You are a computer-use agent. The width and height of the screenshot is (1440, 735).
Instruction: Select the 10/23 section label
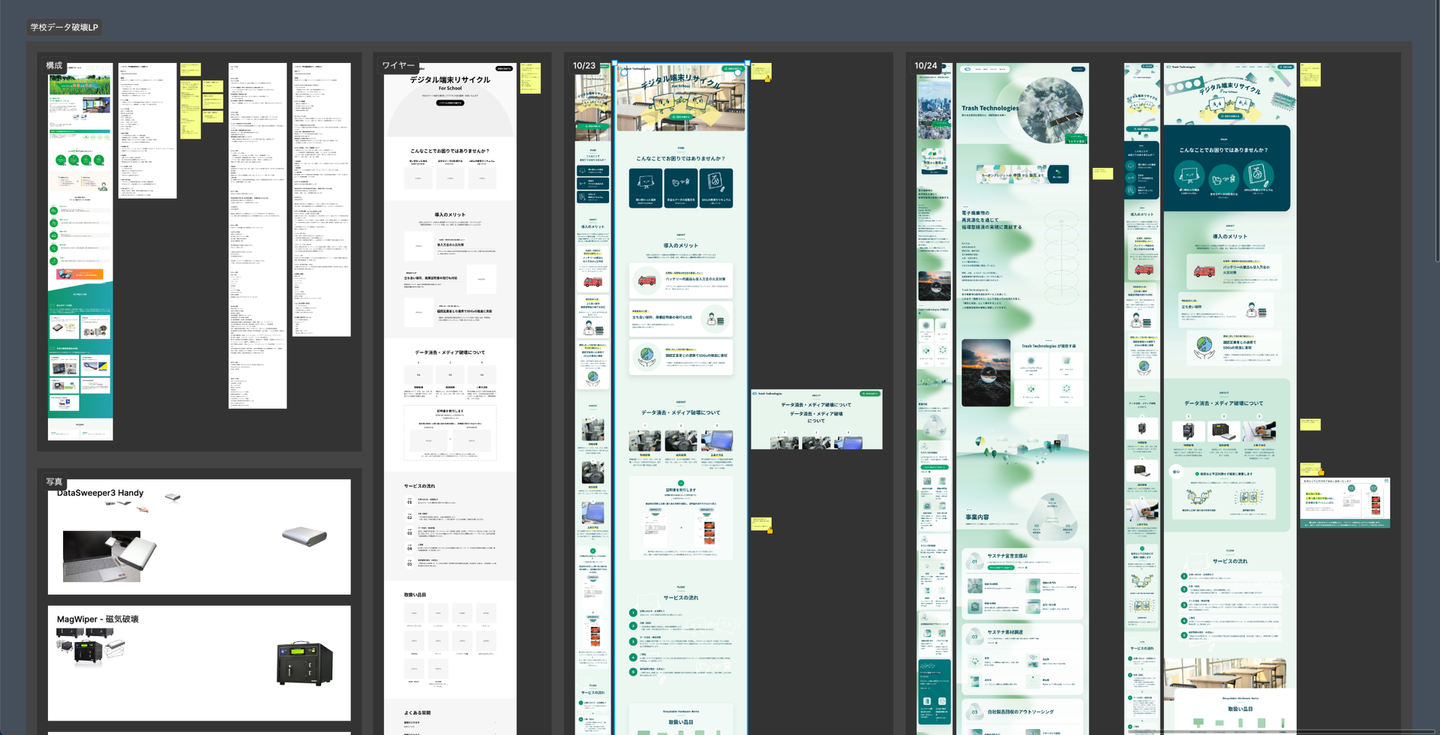[x=584, y=65]
